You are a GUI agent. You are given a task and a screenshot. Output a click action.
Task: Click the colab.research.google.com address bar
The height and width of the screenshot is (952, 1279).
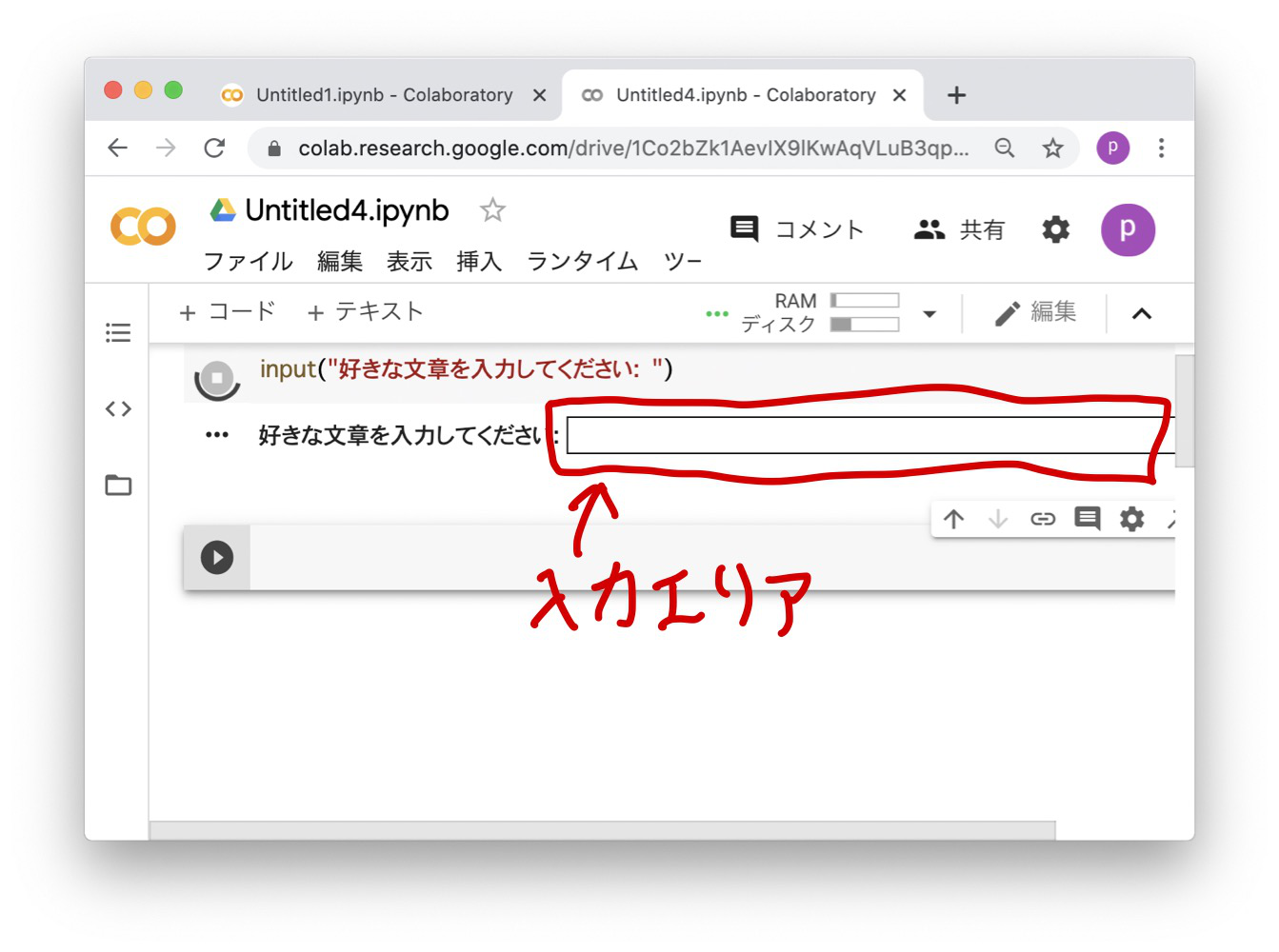coord(633,149)
